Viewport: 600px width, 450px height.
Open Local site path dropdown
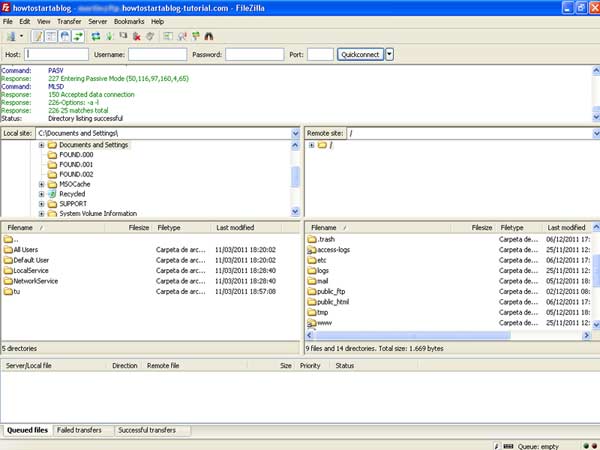pyautogui.click(x=295, y=133)
